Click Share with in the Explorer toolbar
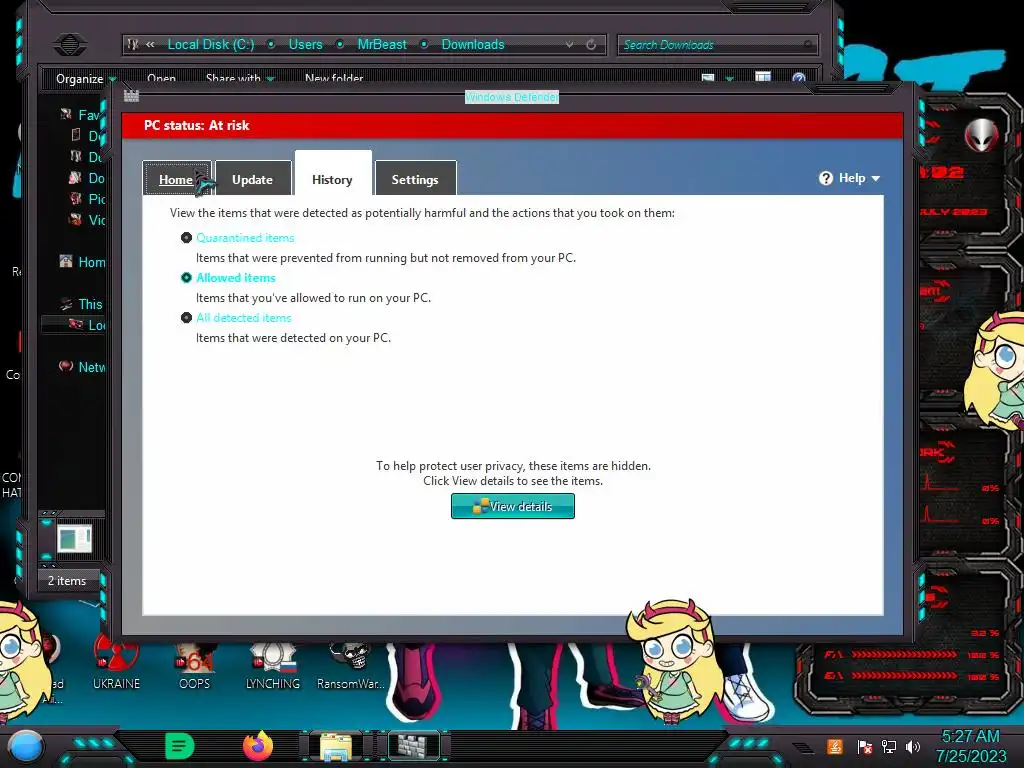Screen dimensions: 1024x768 point(240,78)
